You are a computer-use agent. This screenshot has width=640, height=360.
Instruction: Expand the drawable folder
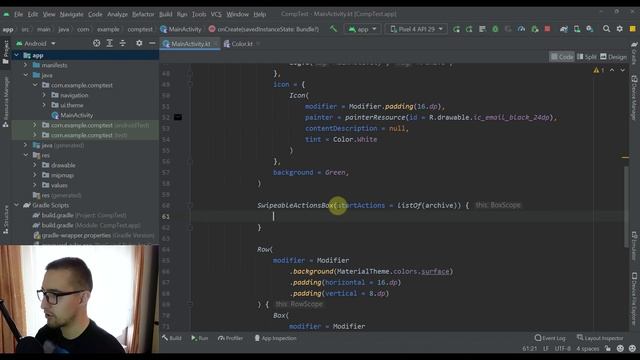pyautogui.click(x=35, y=165)
